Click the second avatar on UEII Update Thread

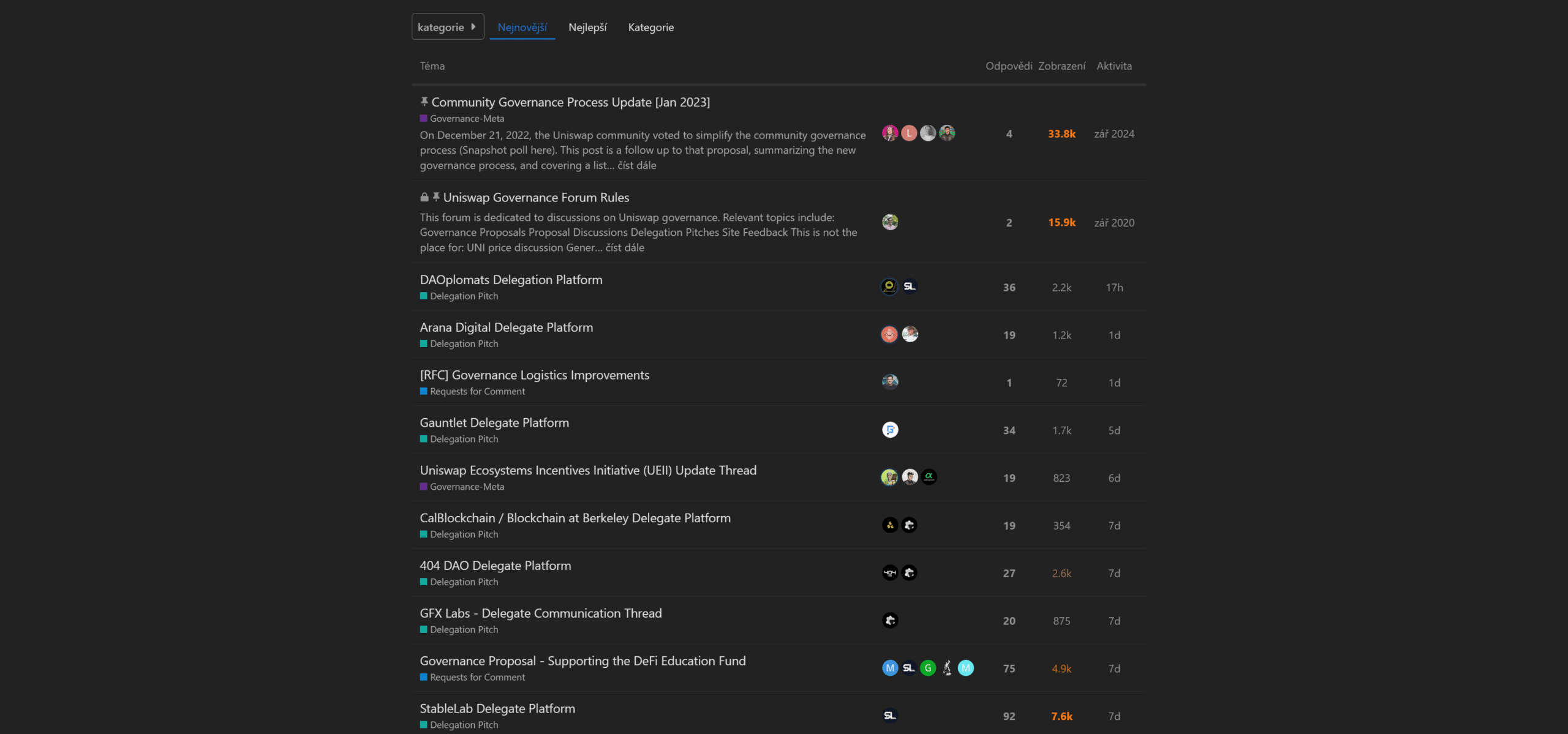point(910,477)
